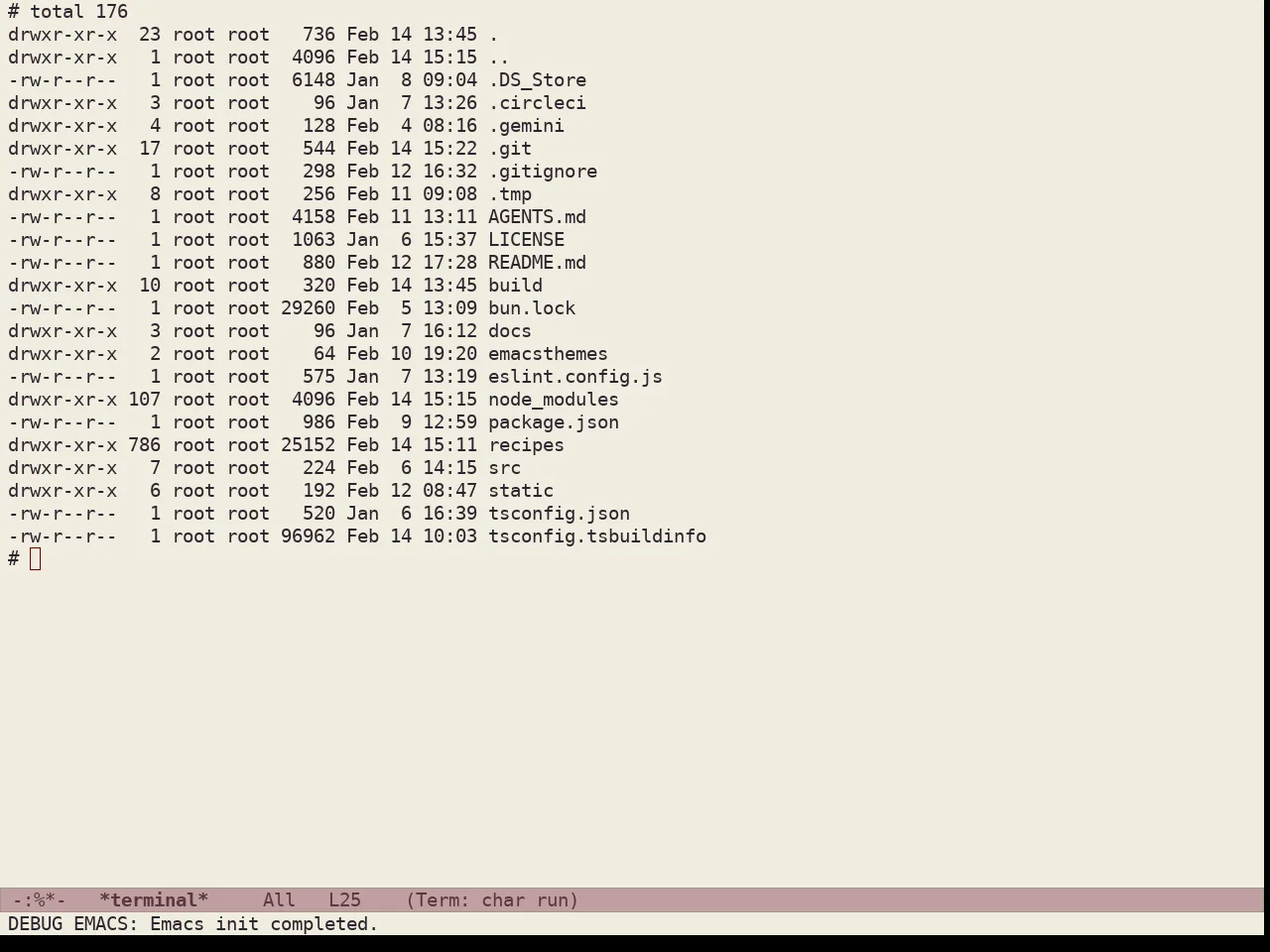The width and height of the screenshot is (1270, 952).
Task: Click the L25 line number indicator
Action: pyautogui.click(x=344, y=900)
